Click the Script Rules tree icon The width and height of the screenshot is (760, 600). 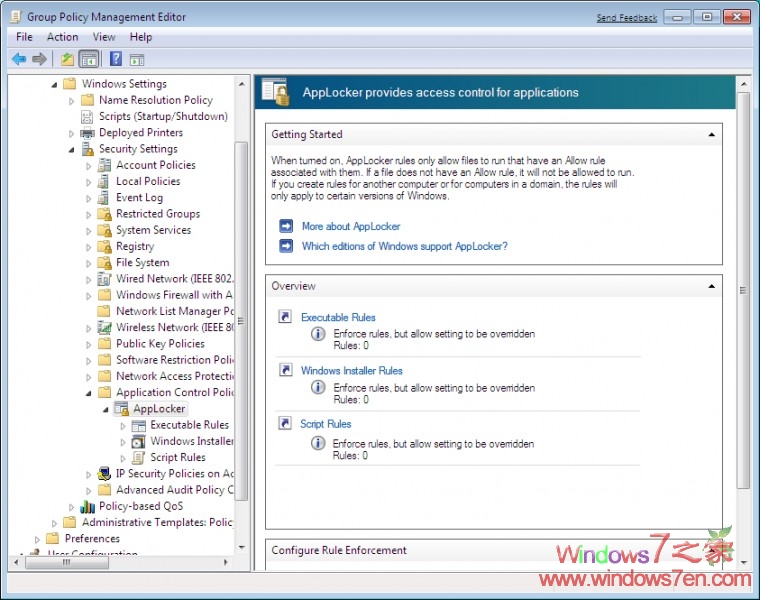pos(139,458)
